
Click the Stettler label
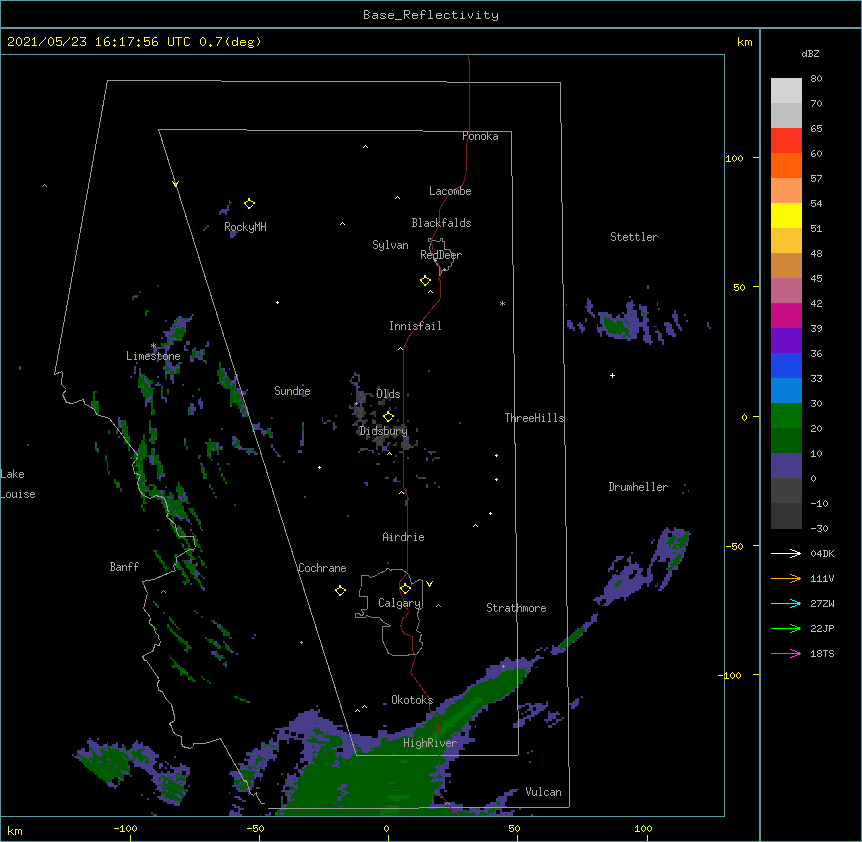point(634,237)
